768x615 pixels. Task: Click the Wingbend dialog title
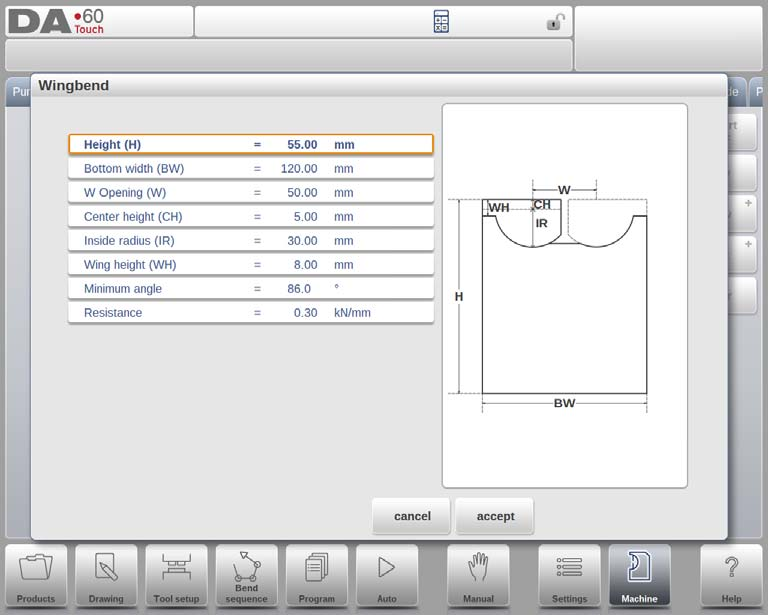point(74,85)
